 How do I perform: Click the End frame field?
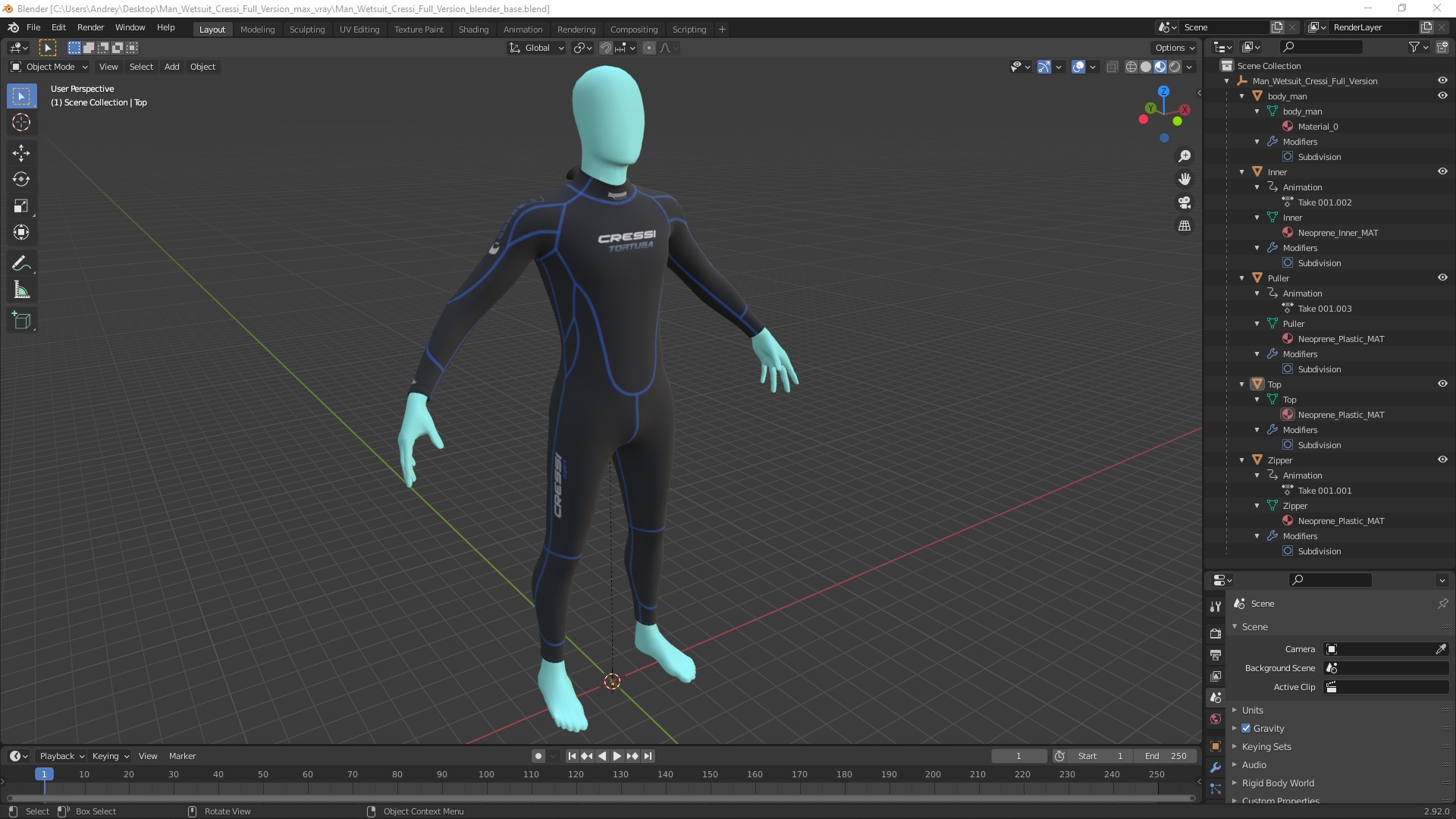(x=1166, y=756)
